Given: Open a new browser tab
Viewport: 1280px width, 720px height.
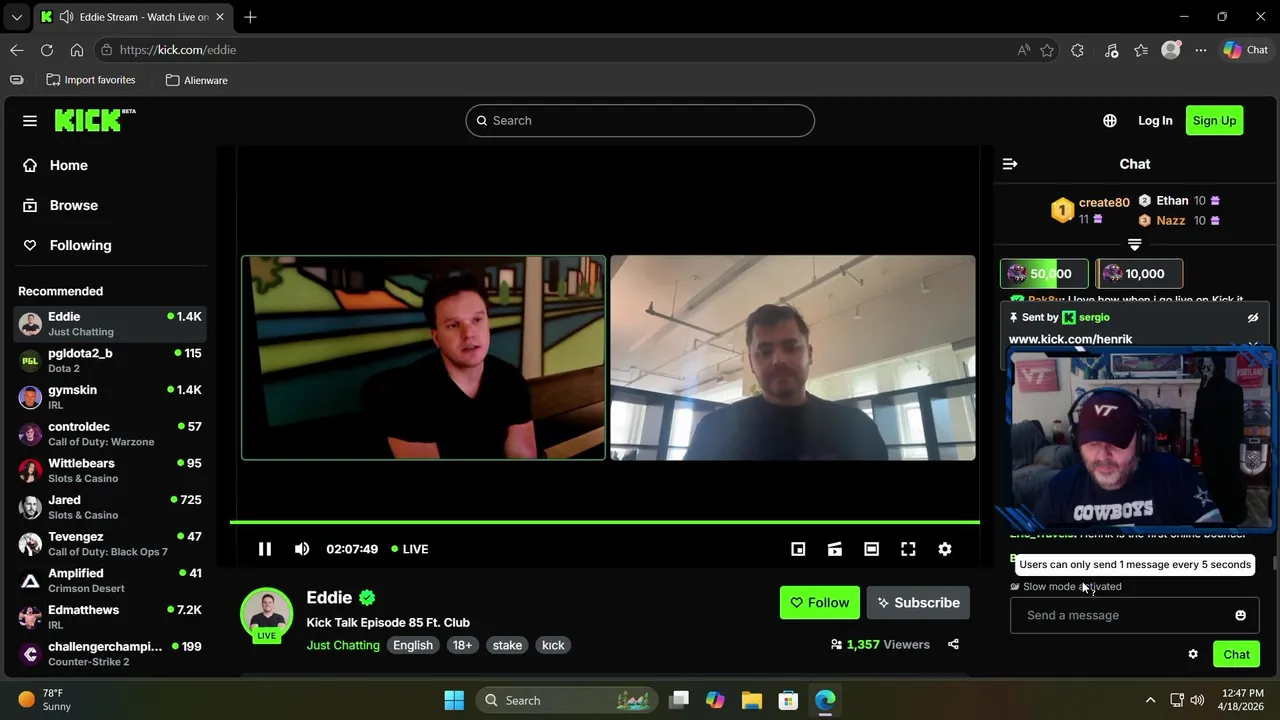Looking at the screenshot, I should (250, 17).
